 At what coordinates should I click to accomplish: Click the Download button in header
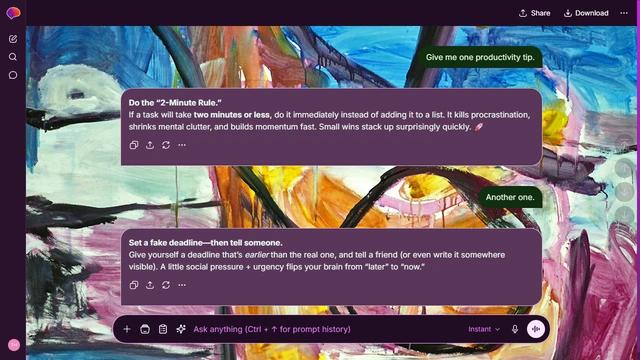(x=586, y=13)
